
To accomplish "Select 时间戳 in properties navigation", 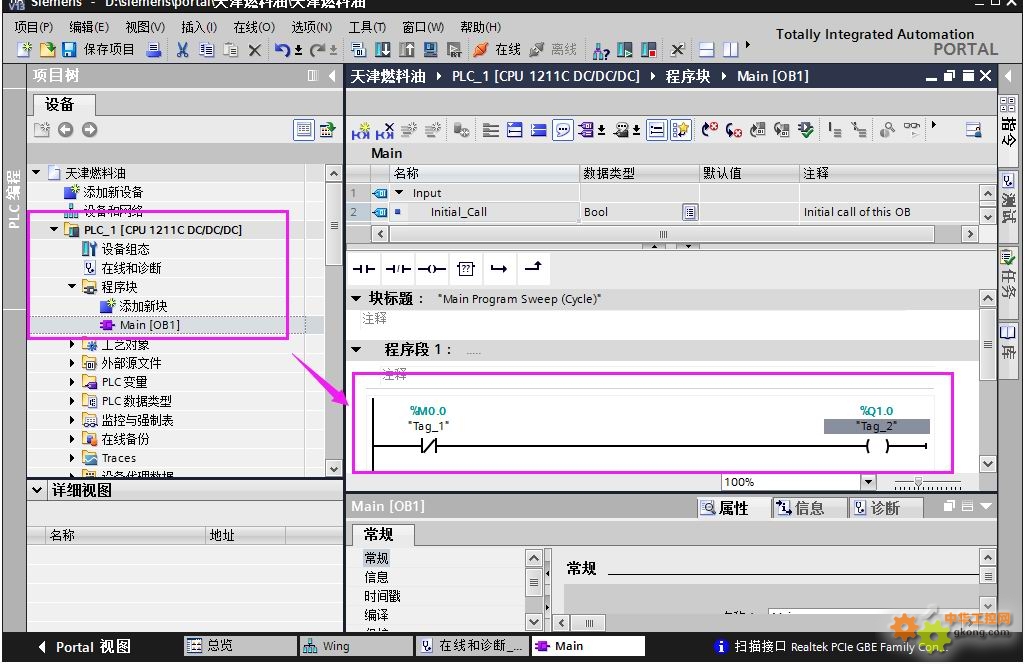I will pos(382,597).
